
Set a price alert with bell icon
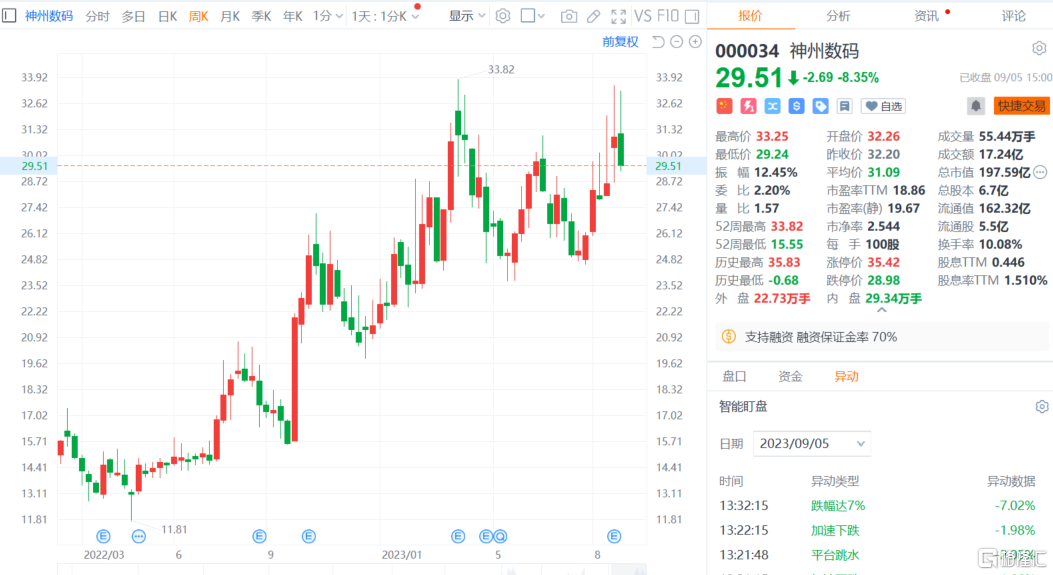point(976,106)
